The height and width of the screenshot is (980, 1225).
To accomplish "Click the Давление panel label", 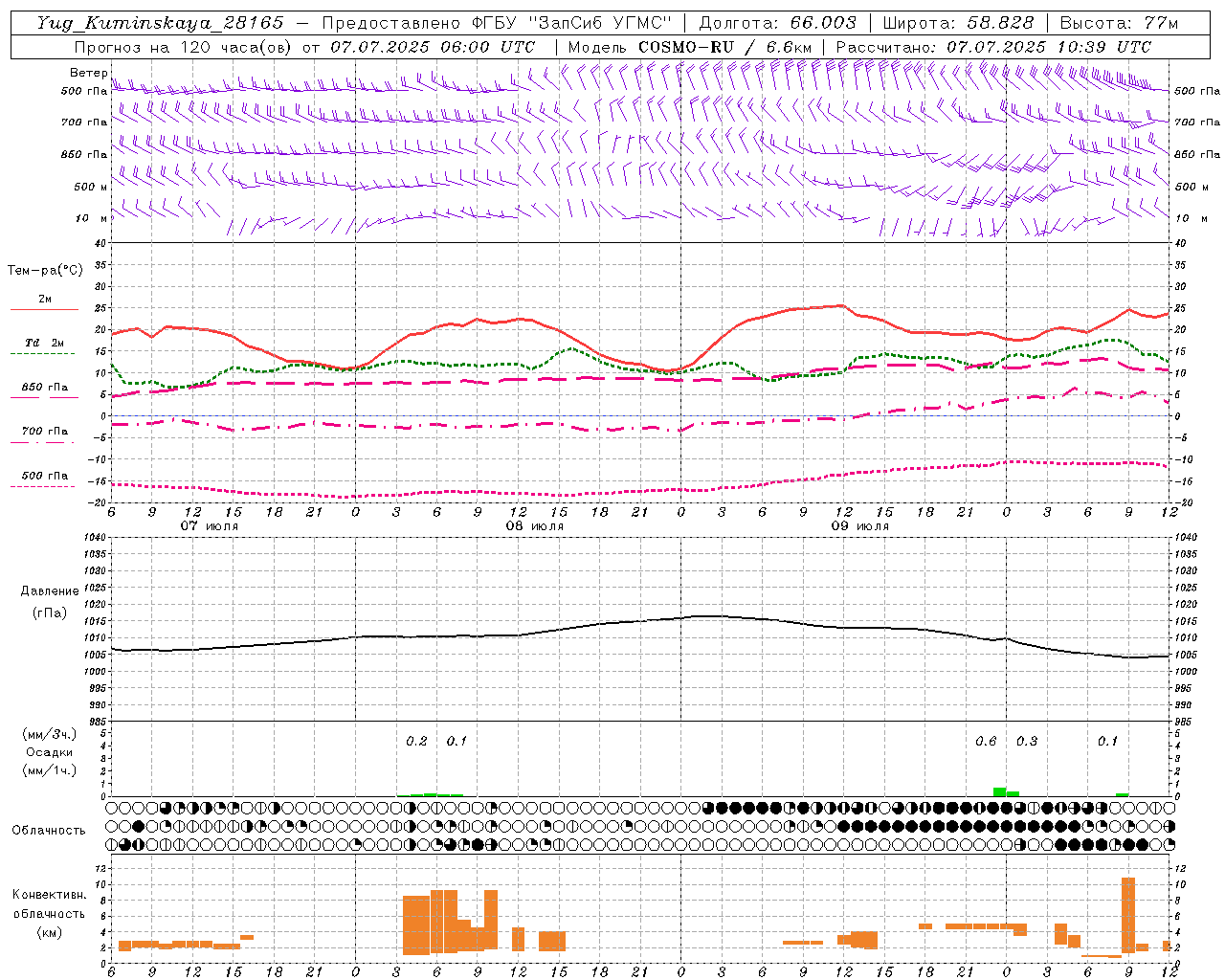I will 50,591.
